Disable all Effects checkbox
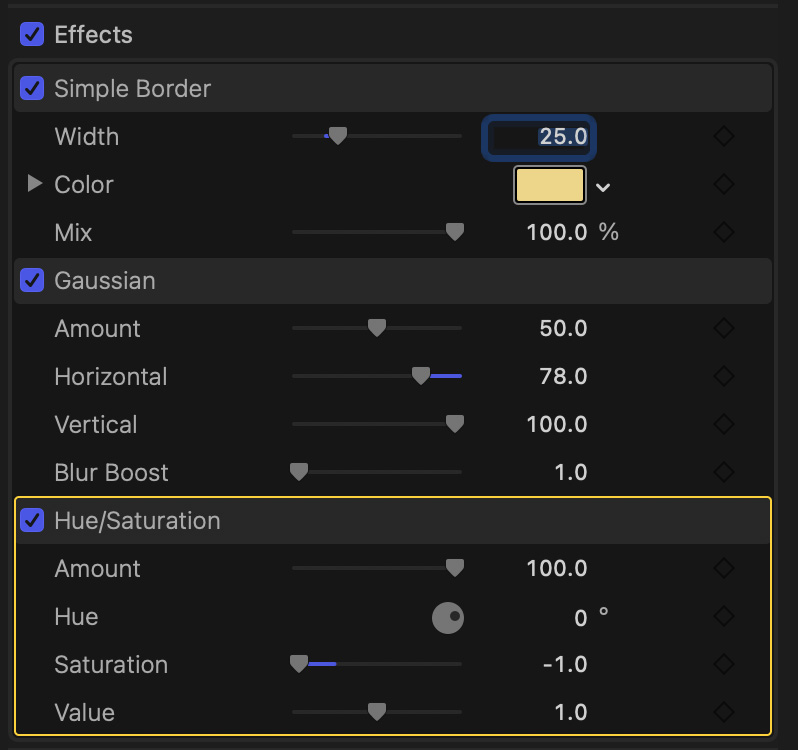 pyautogui.click(x=32, y=35)
